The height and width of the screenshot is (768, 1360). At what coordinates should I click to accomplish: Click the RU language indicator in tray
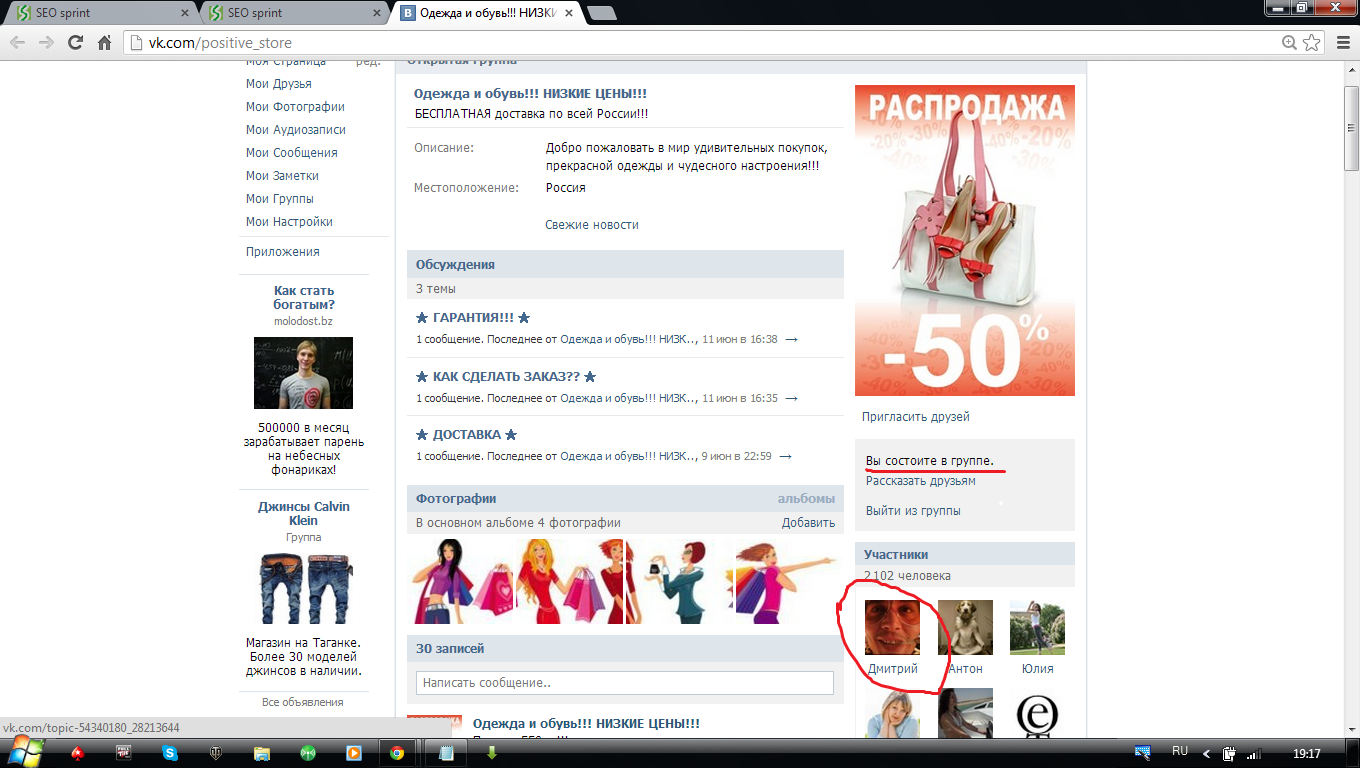[x=1180, y=751]
